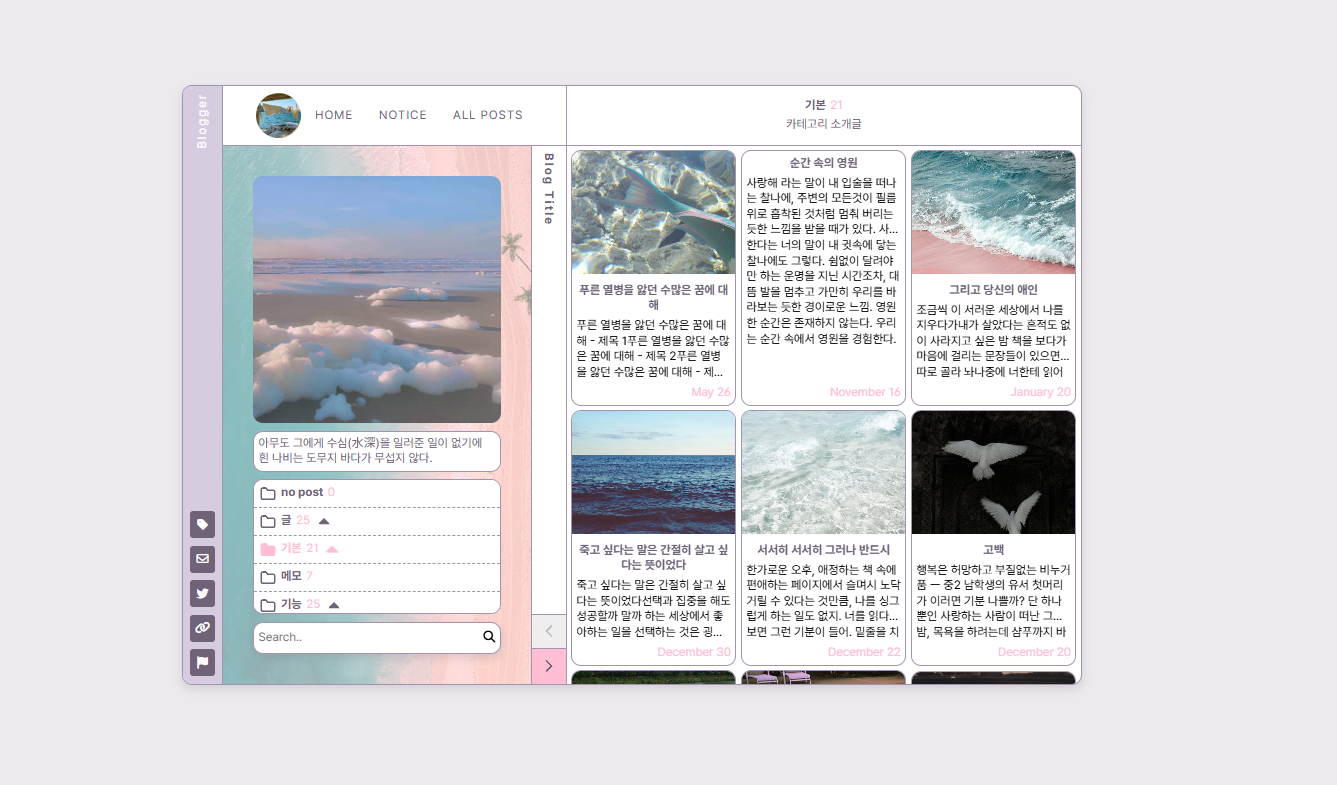Click the December 22 post date
The image size is (1337, 785).
pos(864,652)
